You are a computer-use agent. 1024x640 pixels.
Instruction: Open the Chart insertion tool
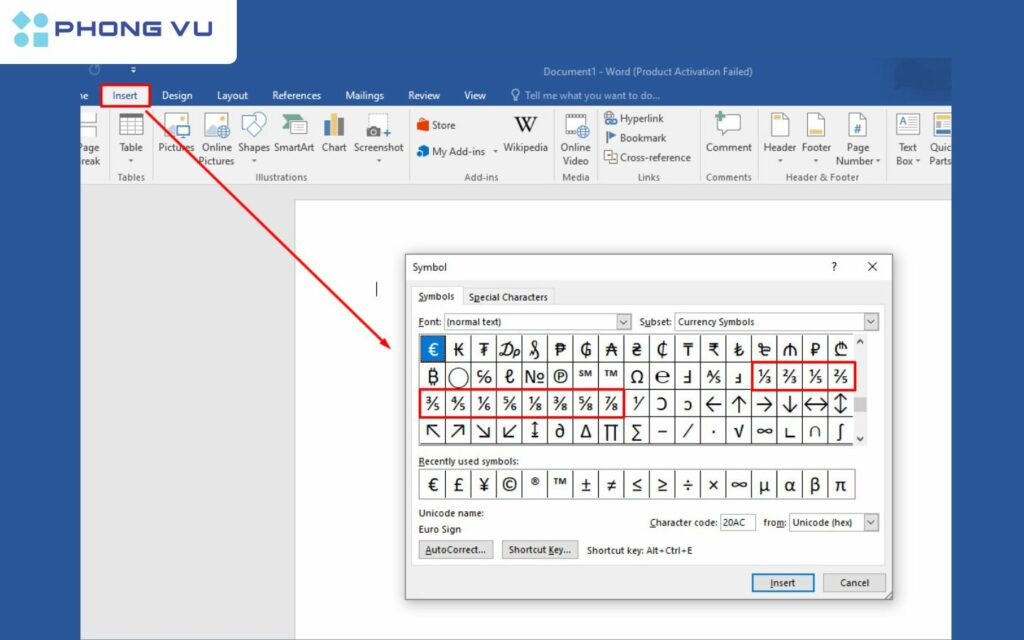click(x=333, y=130)
